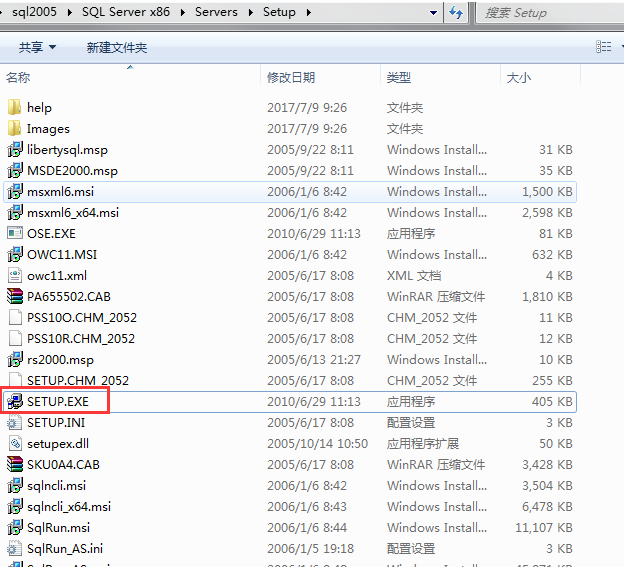Viewport: 625px width, 575px height.
Task: Click the 应用程序扩展 type cell
Action: click(x=423, y=443)
